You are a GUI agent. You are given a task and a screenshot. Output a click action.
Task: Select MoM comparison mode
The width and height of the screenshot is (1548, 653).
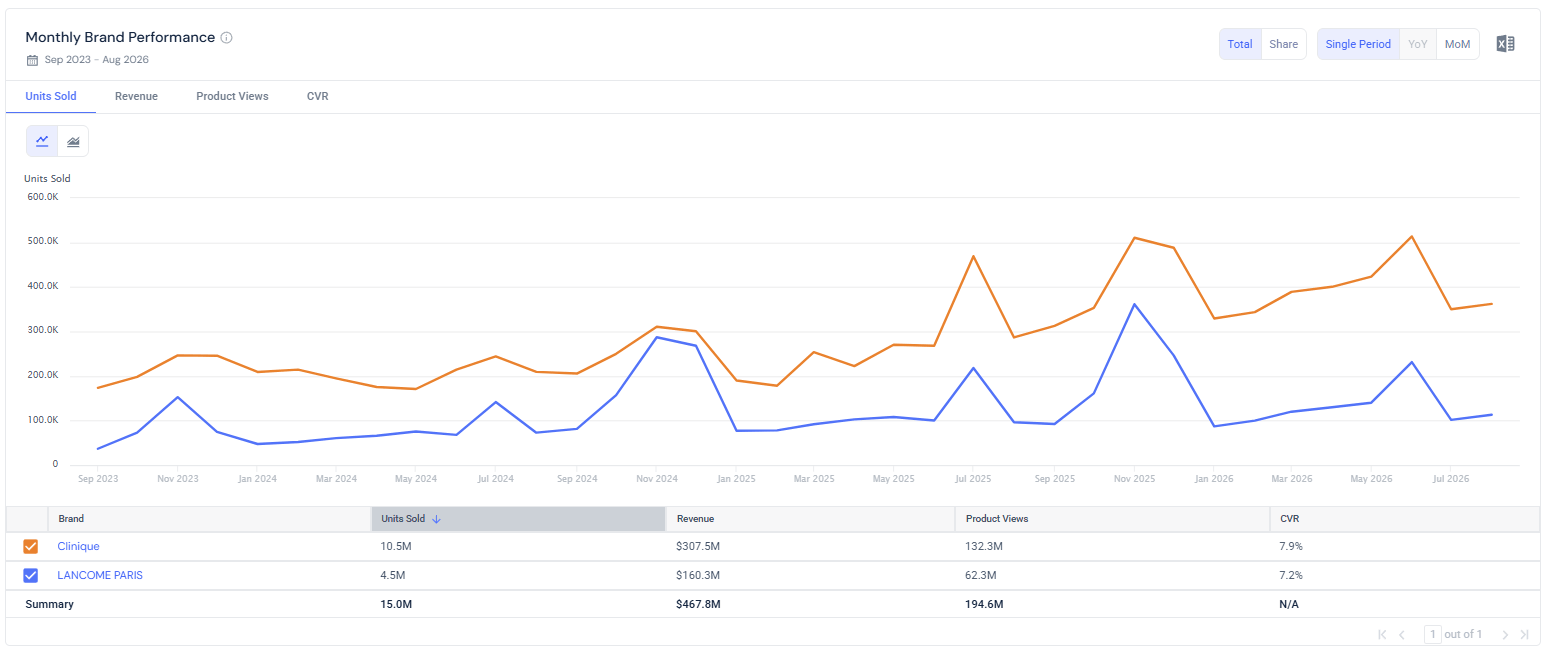coord(1457,44)
